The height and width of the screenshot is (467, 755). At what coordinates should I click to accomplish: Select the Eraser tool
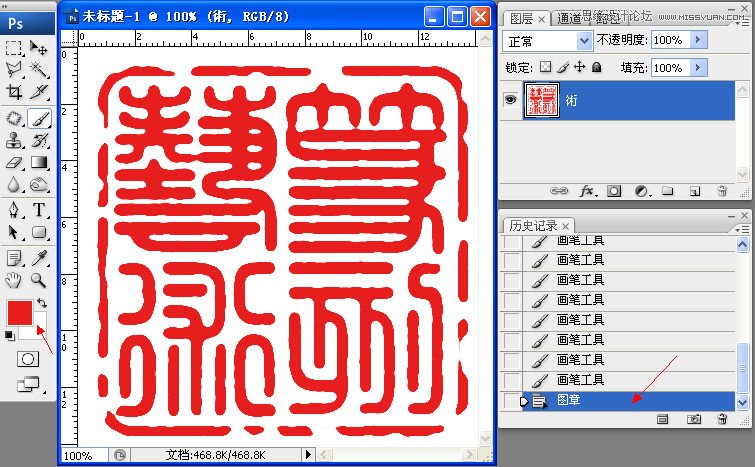[x=13, y=163]
